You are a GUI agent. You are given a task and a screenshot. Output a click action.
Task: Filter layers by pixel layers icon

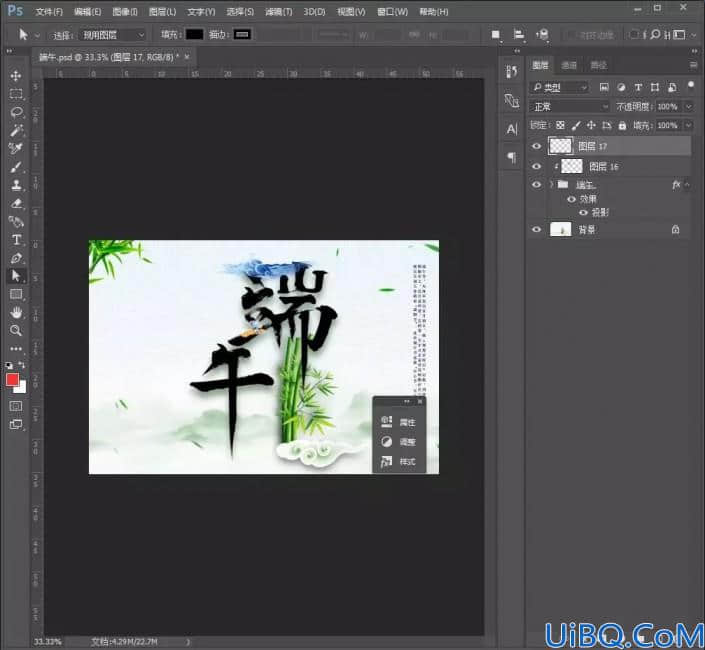pyautogui.click(x=604, y=87)
